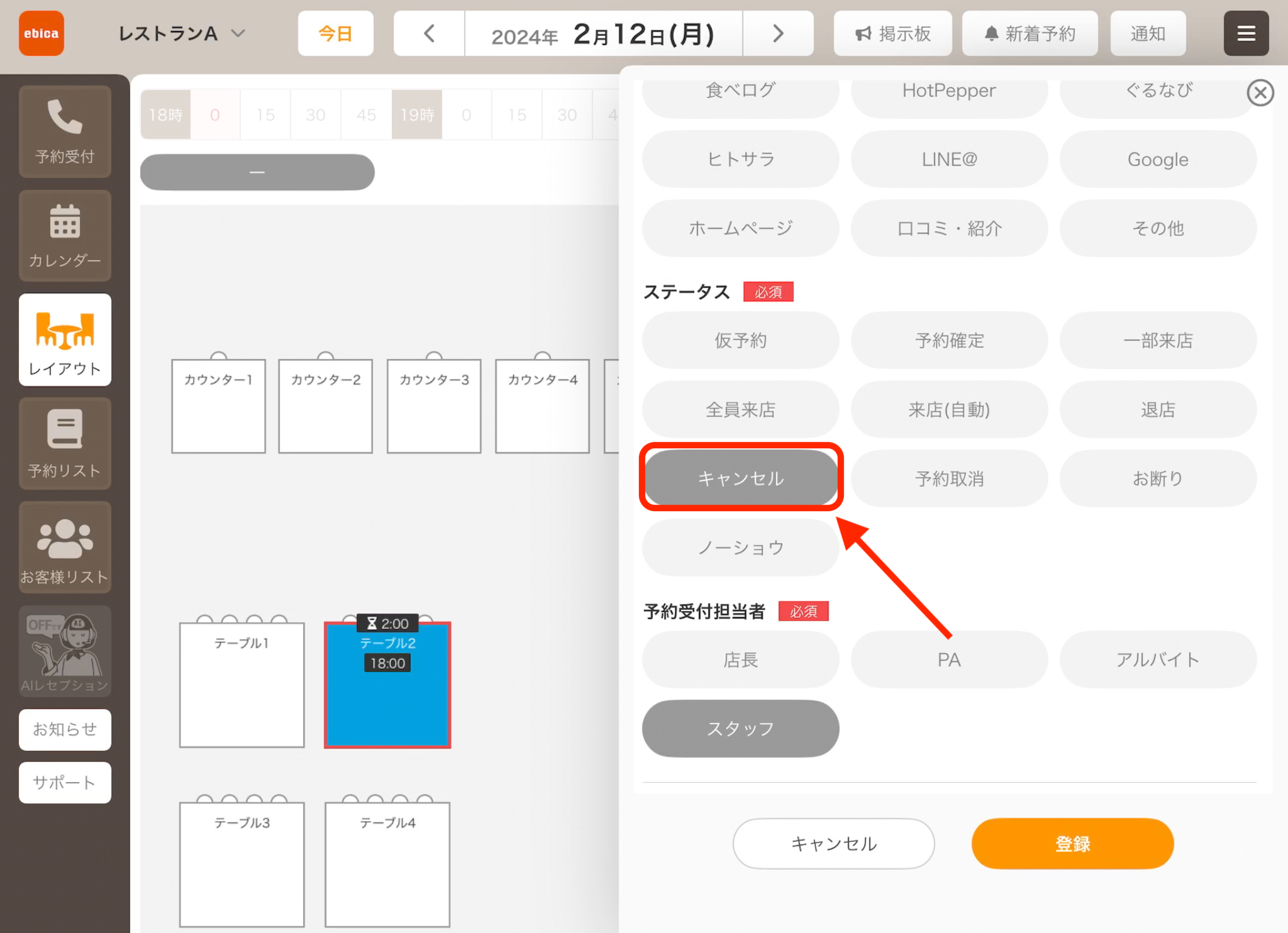Select LINE@ as reservation source
This screenshot has width=1288, height=933.
coord(949,159)
